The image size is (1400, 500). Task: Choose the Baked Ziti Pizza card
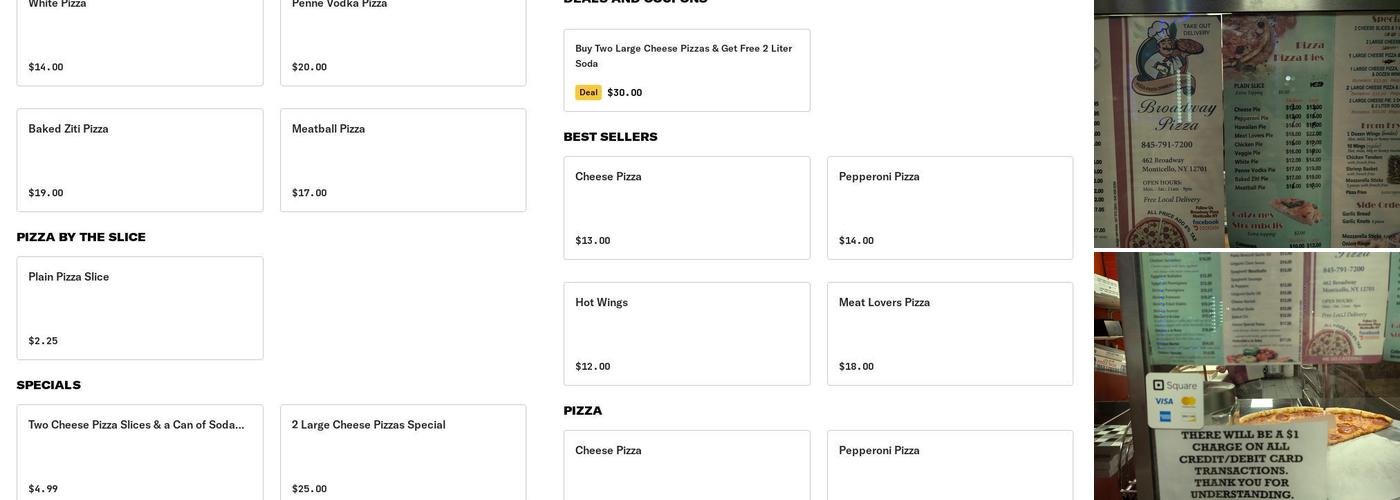140,160
